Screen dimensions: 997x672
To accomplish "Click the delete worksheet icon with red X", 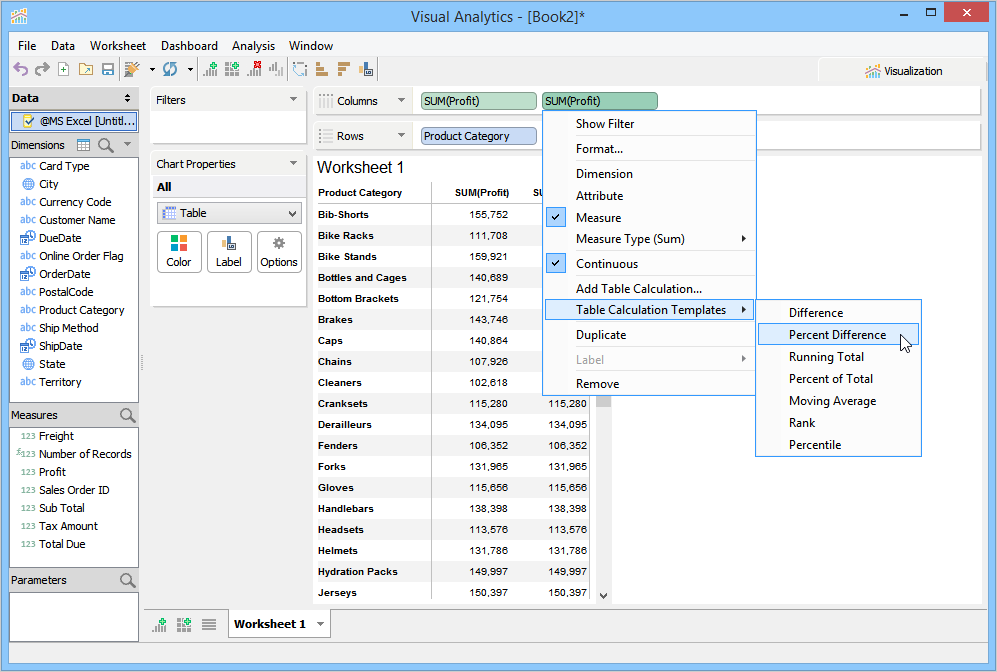I will tap(254, 69).
